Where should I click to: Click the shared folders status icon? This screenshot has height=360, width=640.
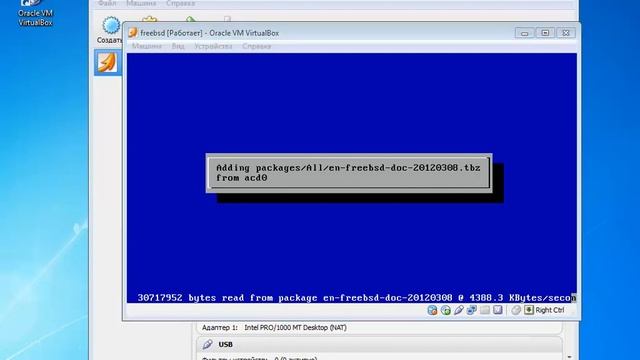coord(485,310)
